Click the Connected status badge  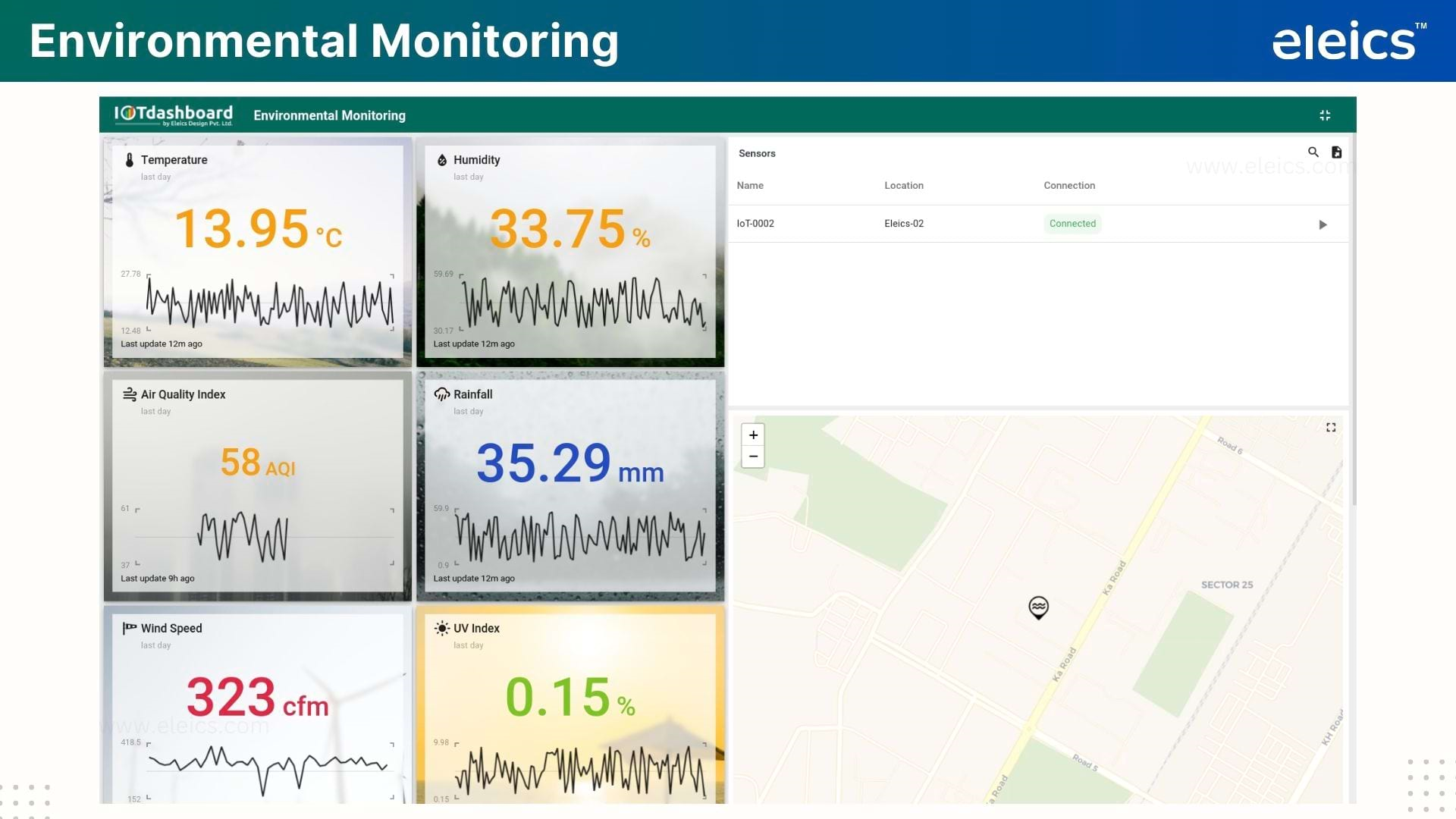pyautogui.click(x=1072, y=224)
